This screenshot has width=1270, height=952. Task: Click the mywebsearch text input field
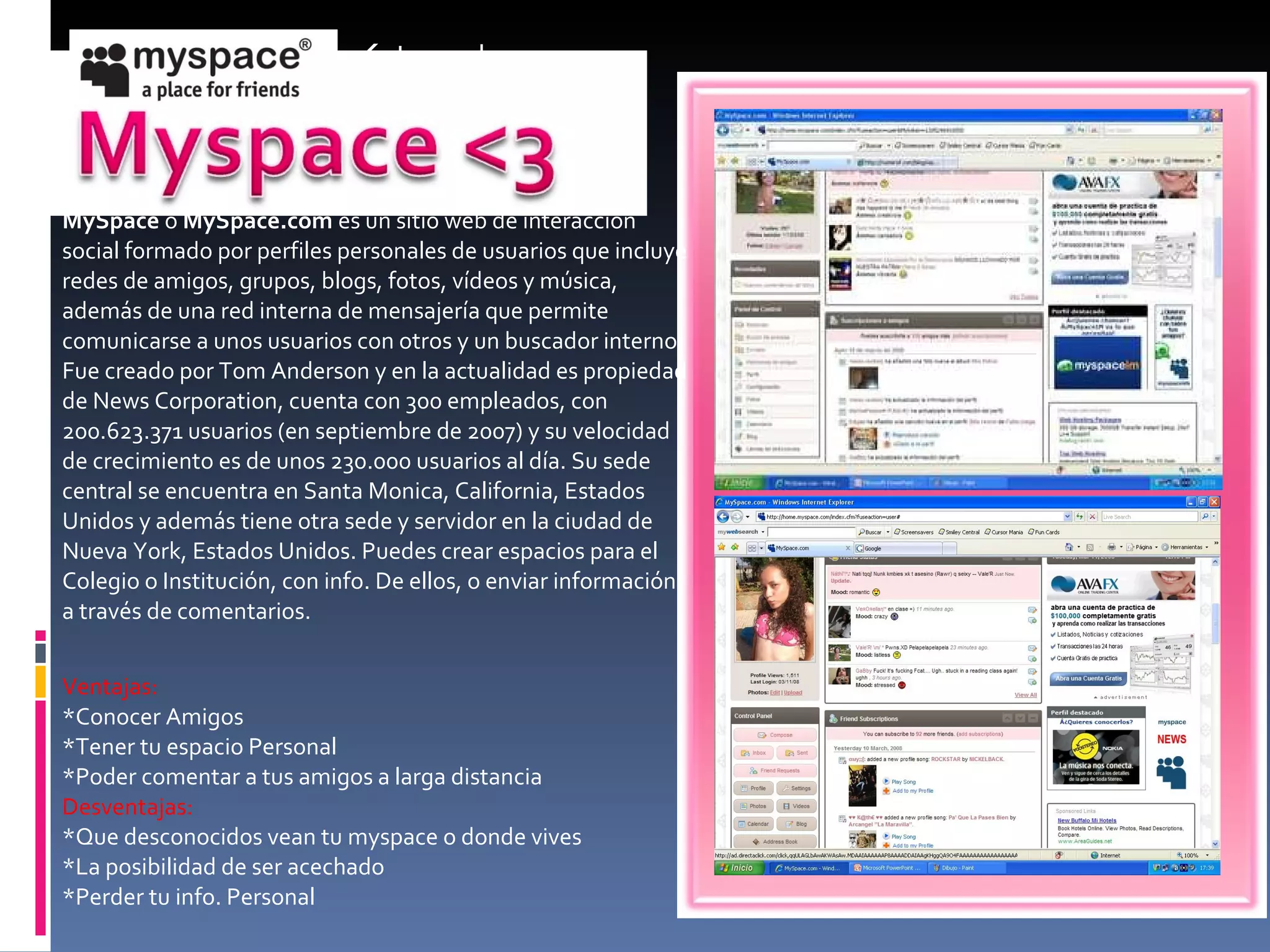(811, 532)
